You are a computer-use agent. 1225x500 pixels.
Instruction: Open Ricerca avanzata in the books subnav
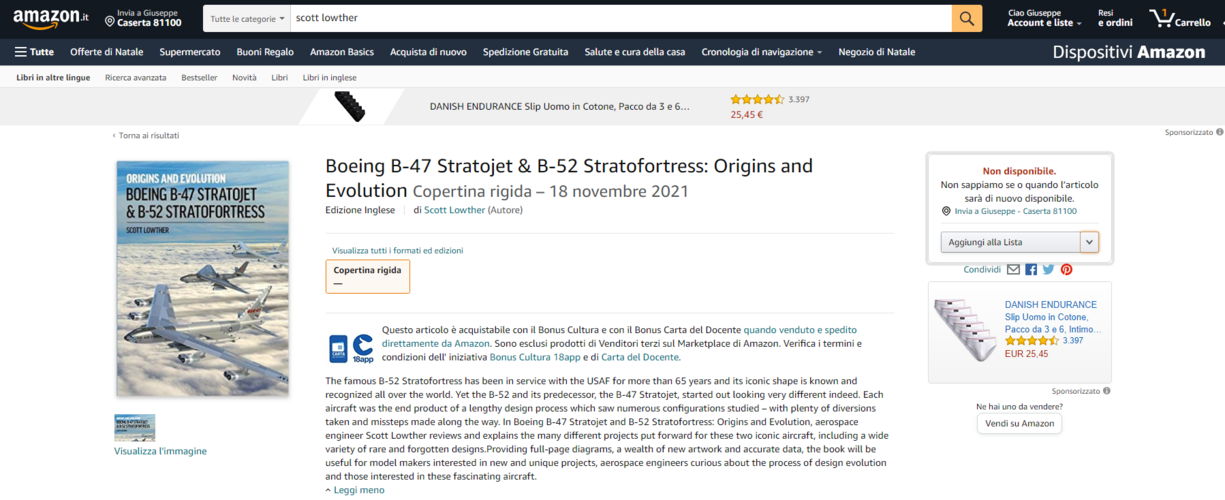136,77
